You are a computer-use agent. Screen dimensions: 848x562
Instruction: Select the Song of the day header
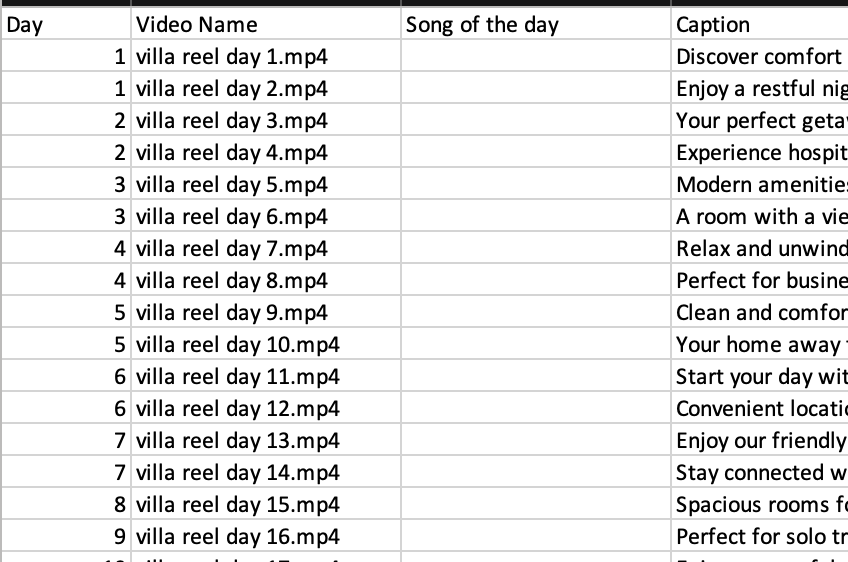click(x=536, y=25)
